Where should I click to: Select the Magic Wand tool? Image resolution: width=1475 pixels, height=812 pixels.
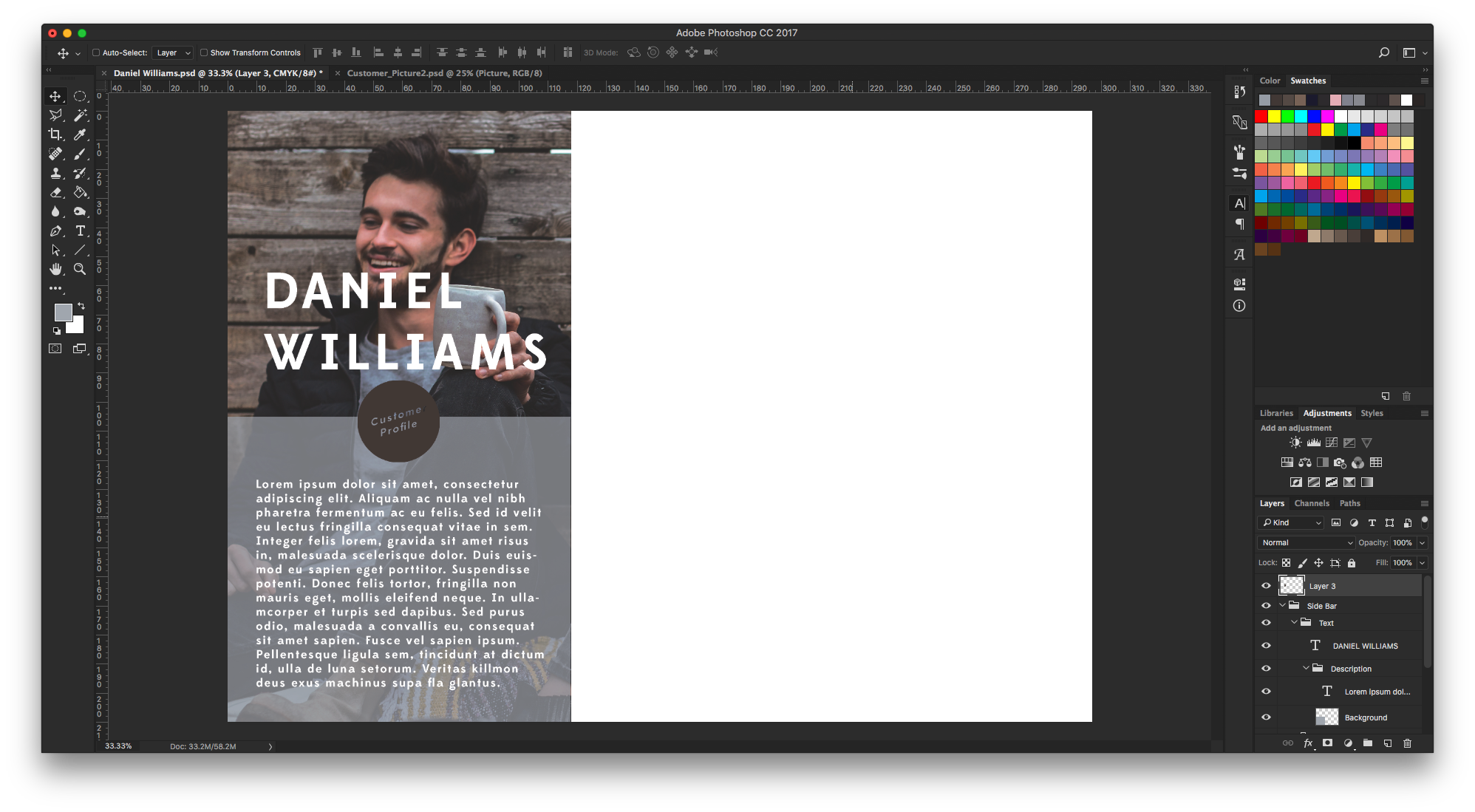pos(80,115)
